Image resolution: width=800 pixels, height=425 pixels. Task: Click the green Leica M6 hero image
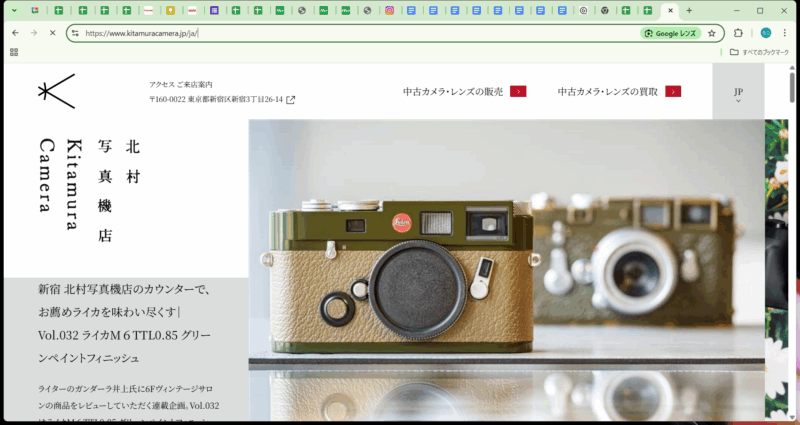point(506,269)
